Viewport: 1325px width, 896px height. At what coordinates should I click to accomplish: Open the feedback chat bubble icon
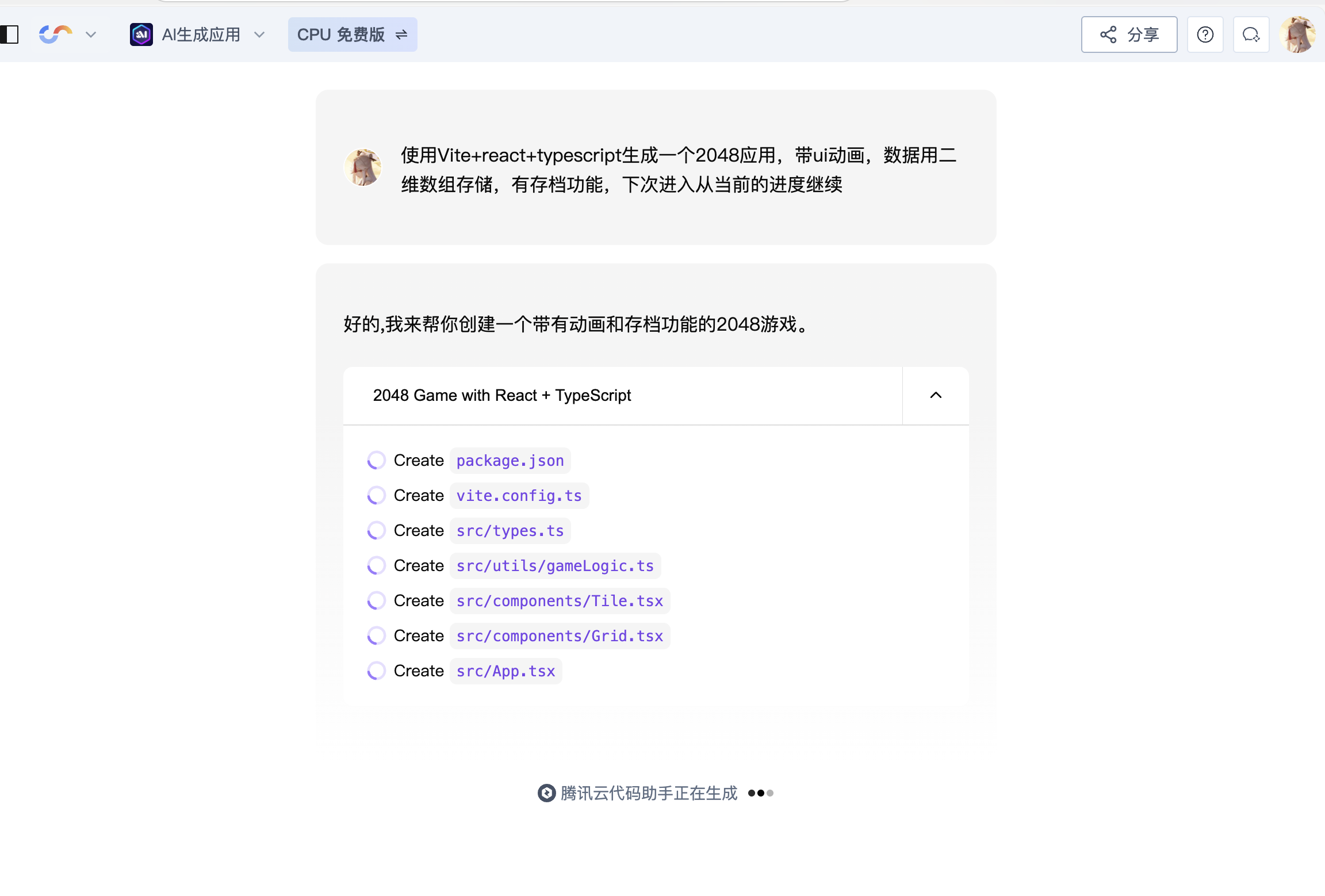(1251, 35)
